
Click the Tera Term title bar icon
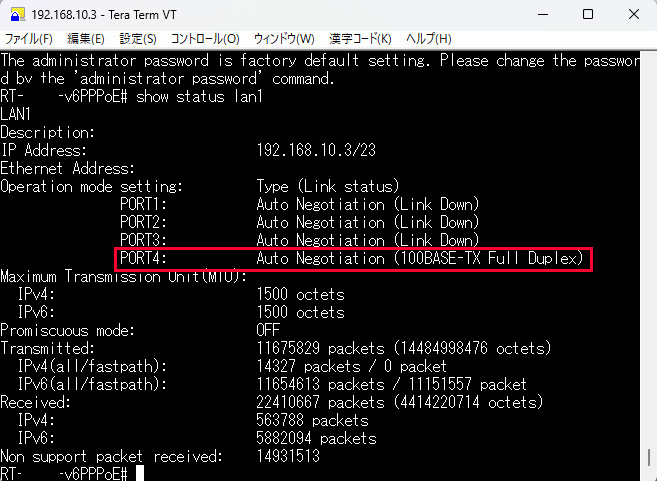click(x=17, y=15)
